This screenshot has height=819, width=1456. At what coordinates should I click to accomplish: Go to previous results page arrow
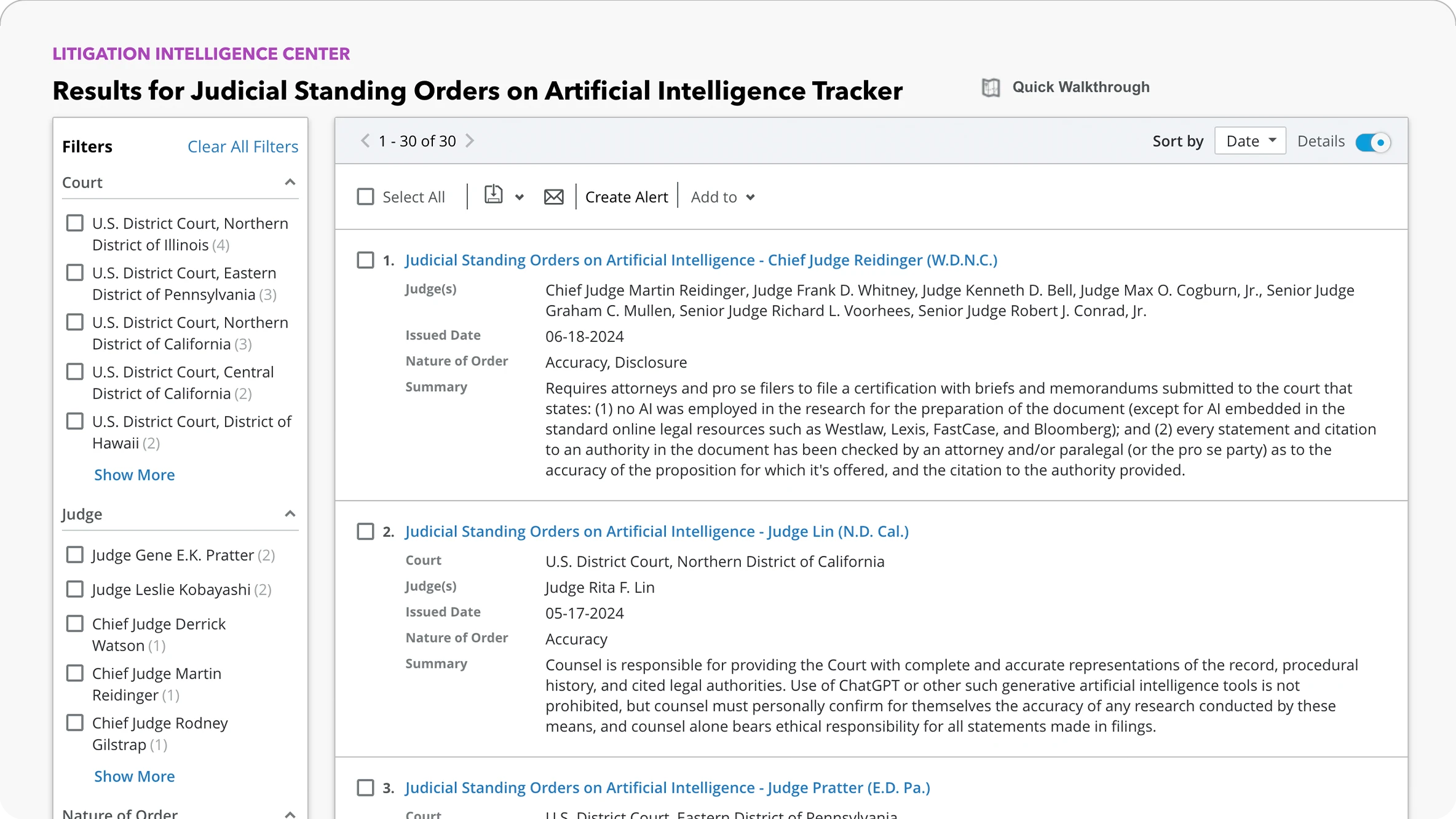(365, 141)
